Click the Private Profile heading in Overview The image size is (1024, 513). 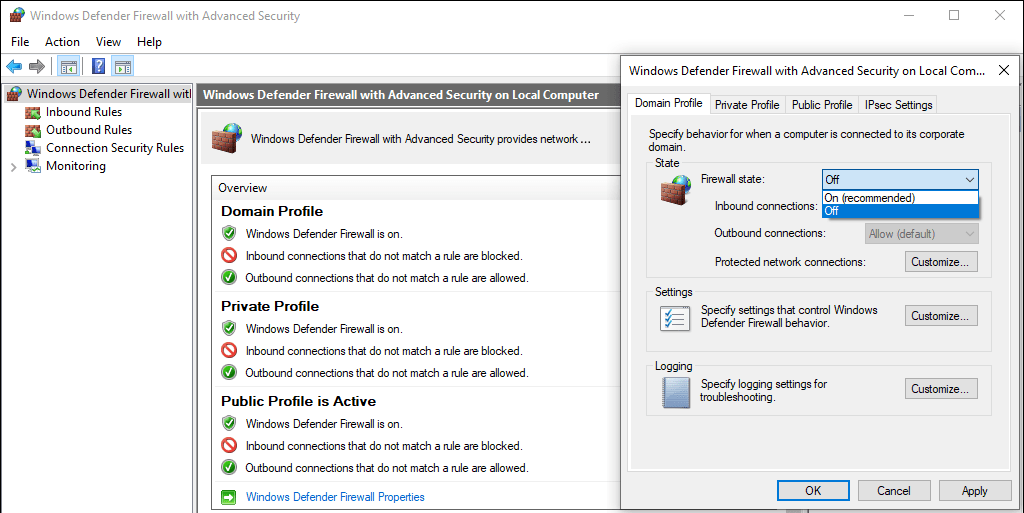[270, 307]
